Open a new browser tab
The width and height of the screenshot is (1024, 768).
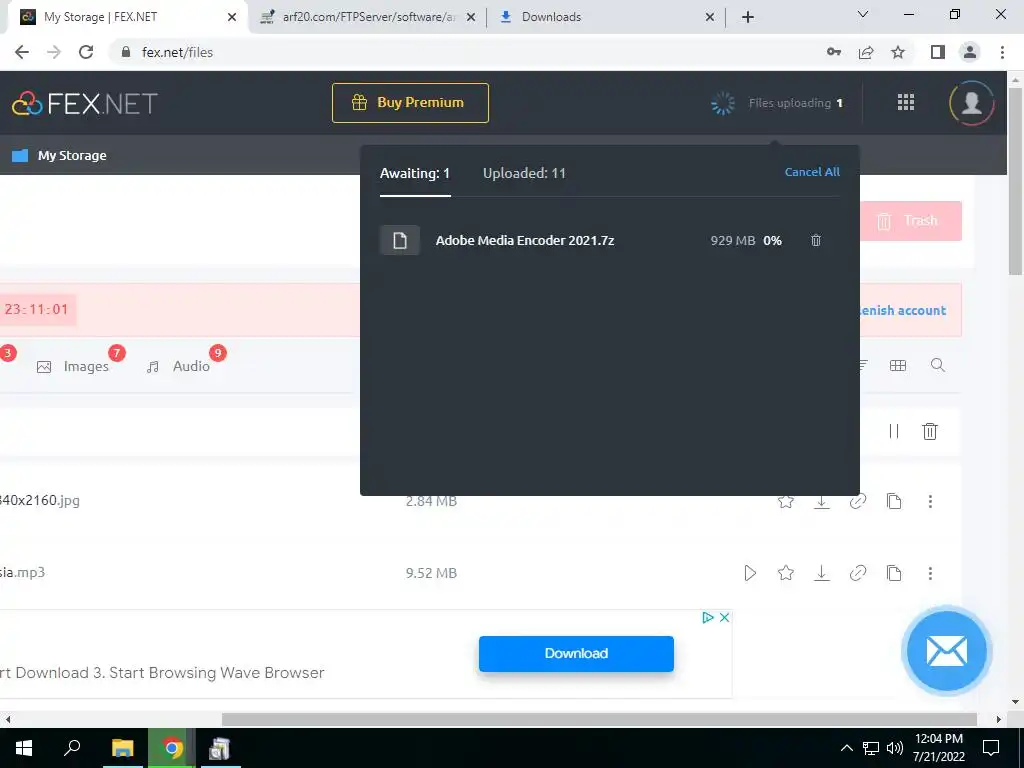point(748,17)
